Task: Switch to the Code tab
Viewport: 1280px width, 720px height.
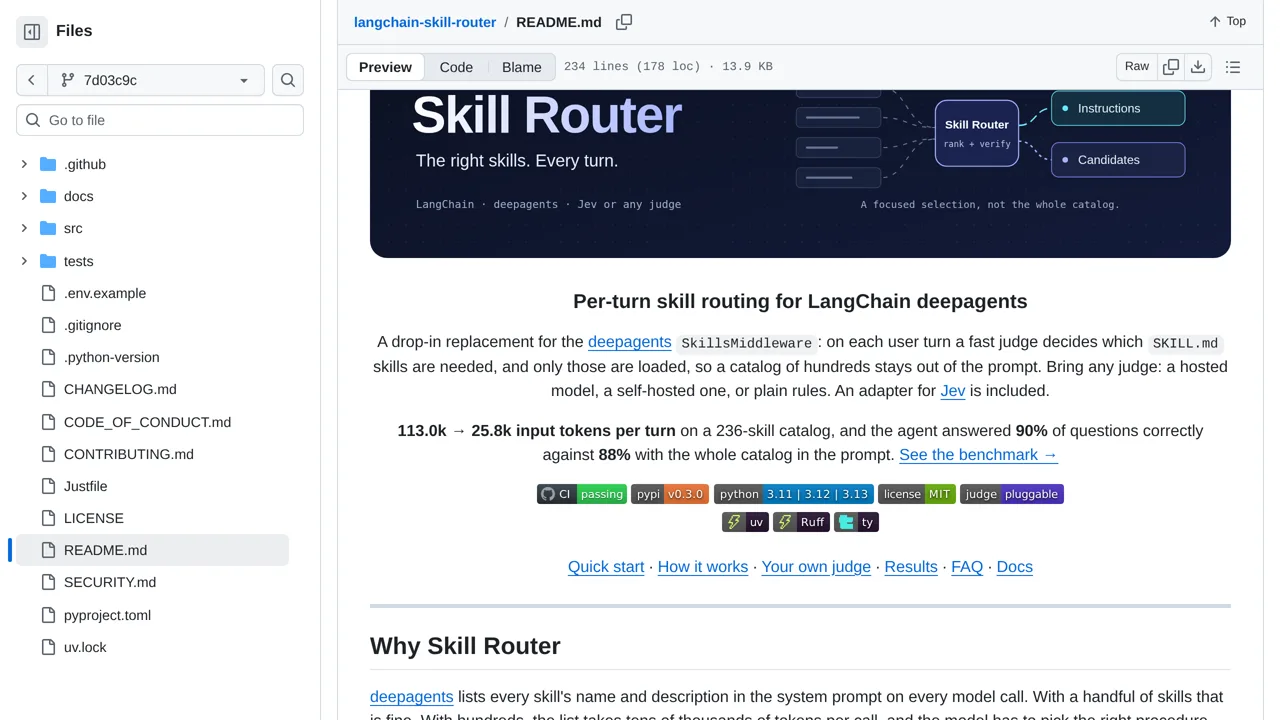Action: point(456,67)
